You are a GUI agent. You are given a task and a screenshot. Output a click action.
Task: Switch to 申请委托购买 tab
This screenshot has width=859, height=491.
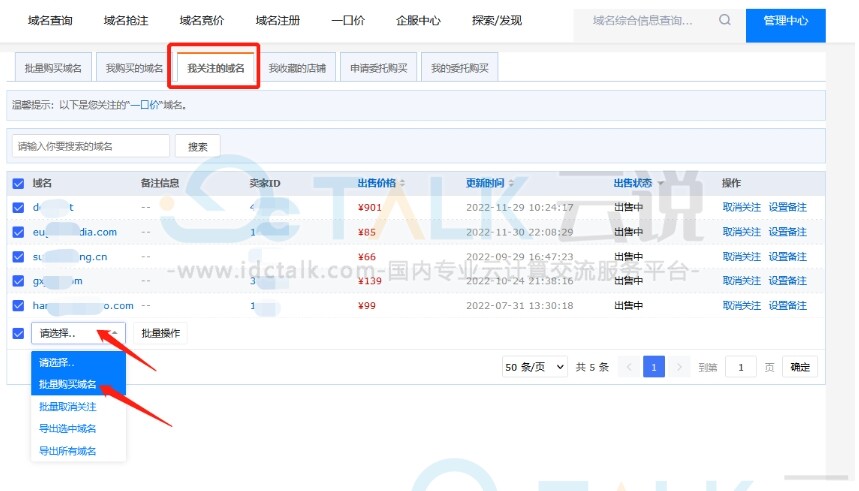[x=379, y=67]
